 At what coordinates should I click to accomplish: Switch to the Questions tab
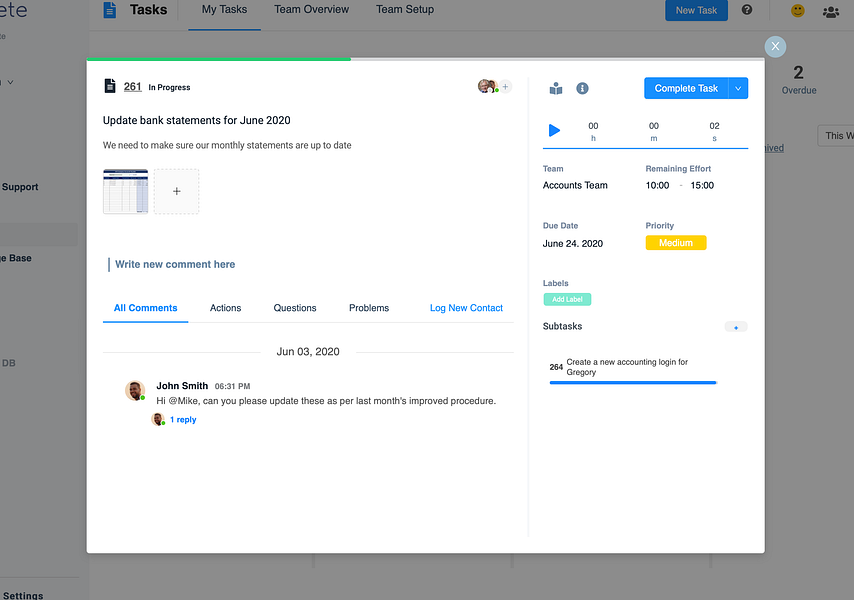295,308
